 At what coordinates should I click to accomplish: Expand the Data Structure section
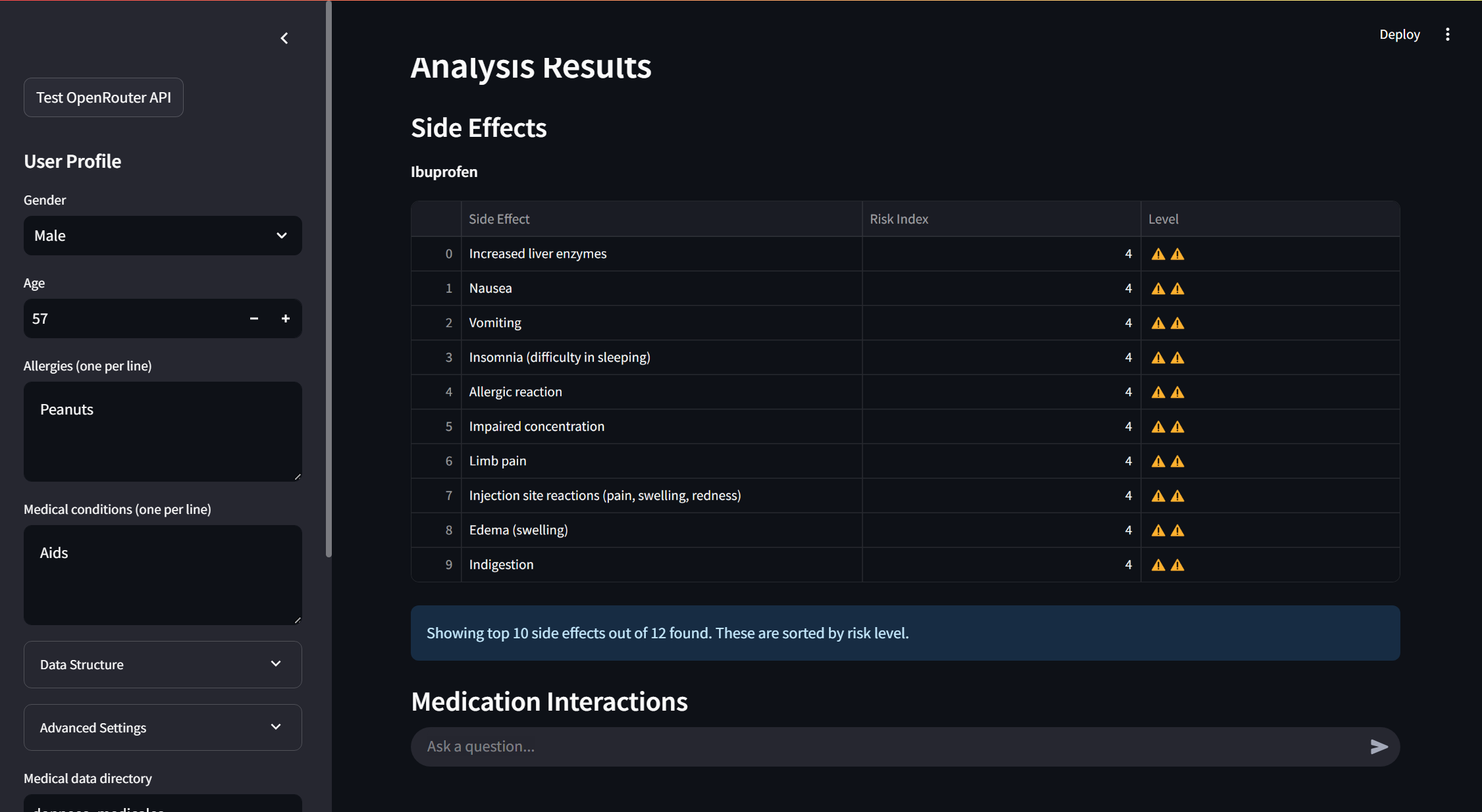tap(163, 665)
